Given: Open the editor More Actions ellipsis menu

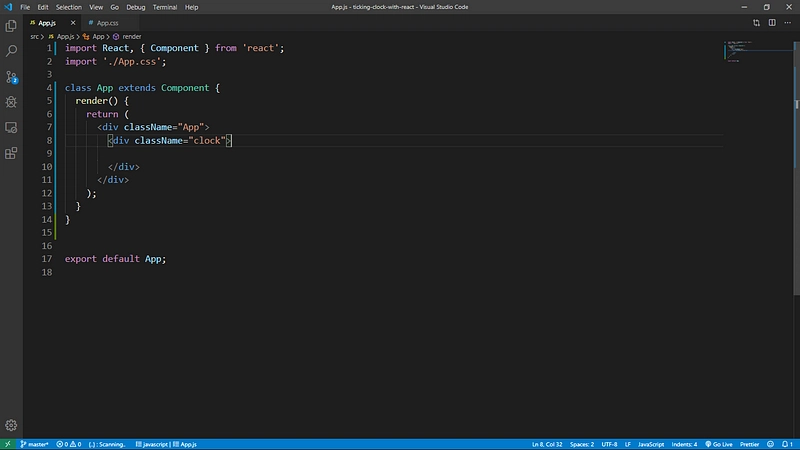Looking at the screenshot, I should point(787,23).
